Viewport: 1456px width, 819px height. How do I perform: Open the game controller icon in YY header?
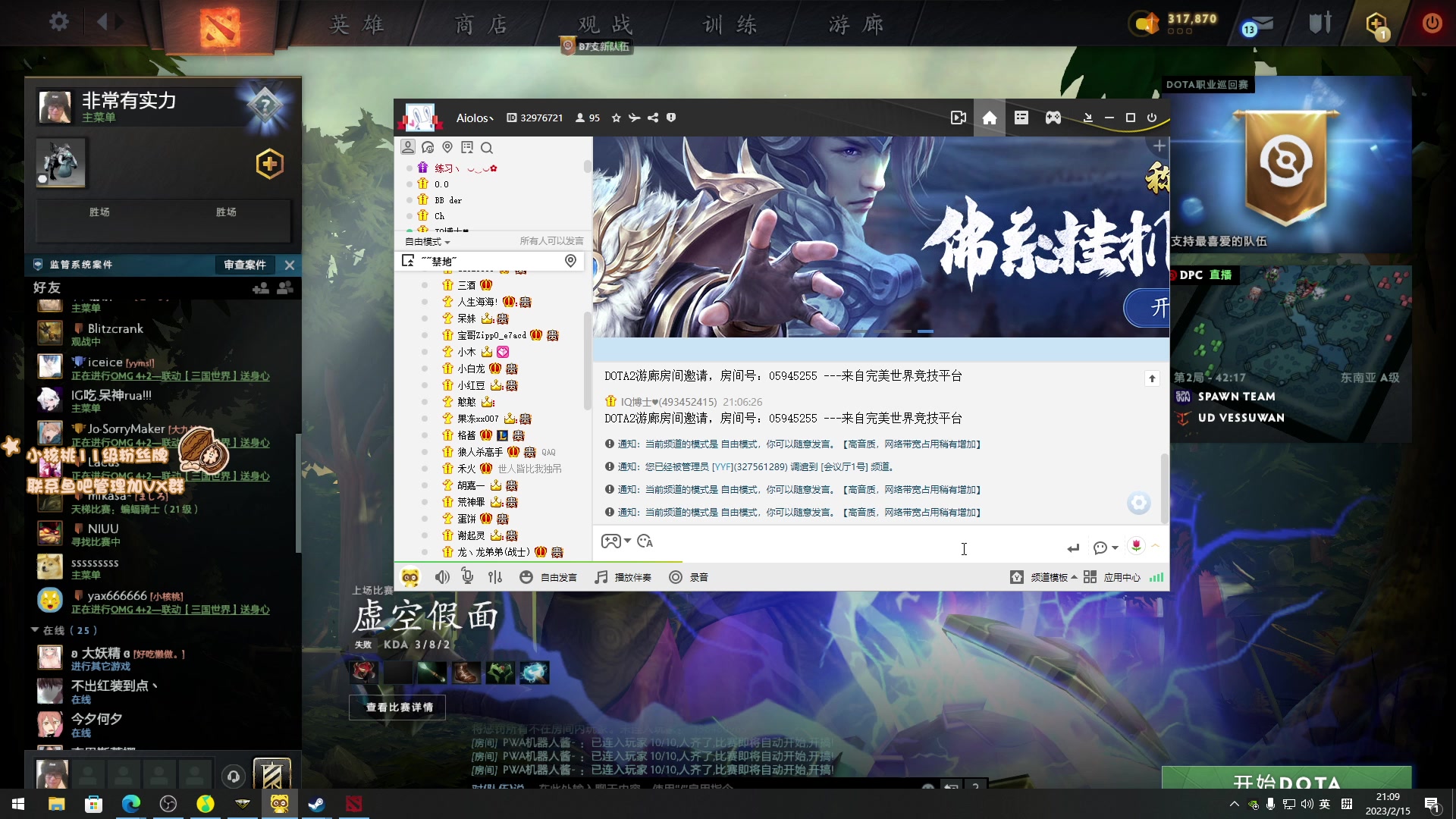1053,118
